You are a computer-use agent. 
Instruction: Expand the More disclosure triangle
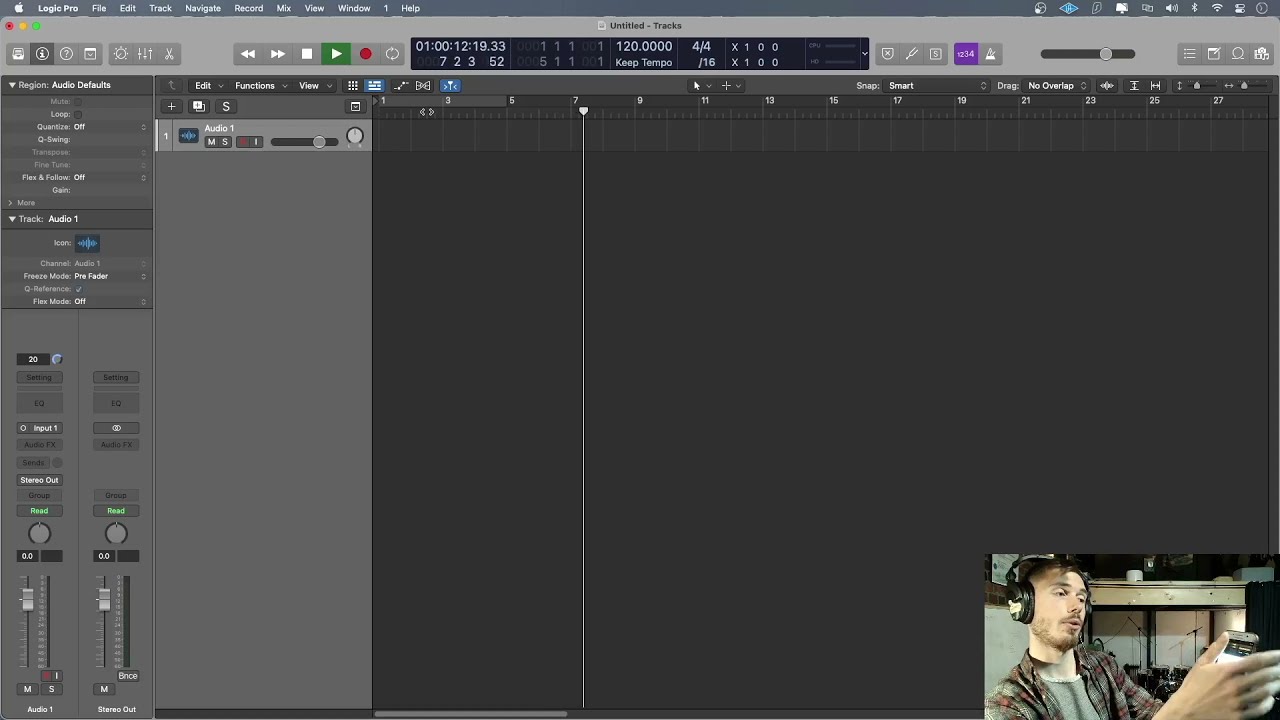click(10, 203)
